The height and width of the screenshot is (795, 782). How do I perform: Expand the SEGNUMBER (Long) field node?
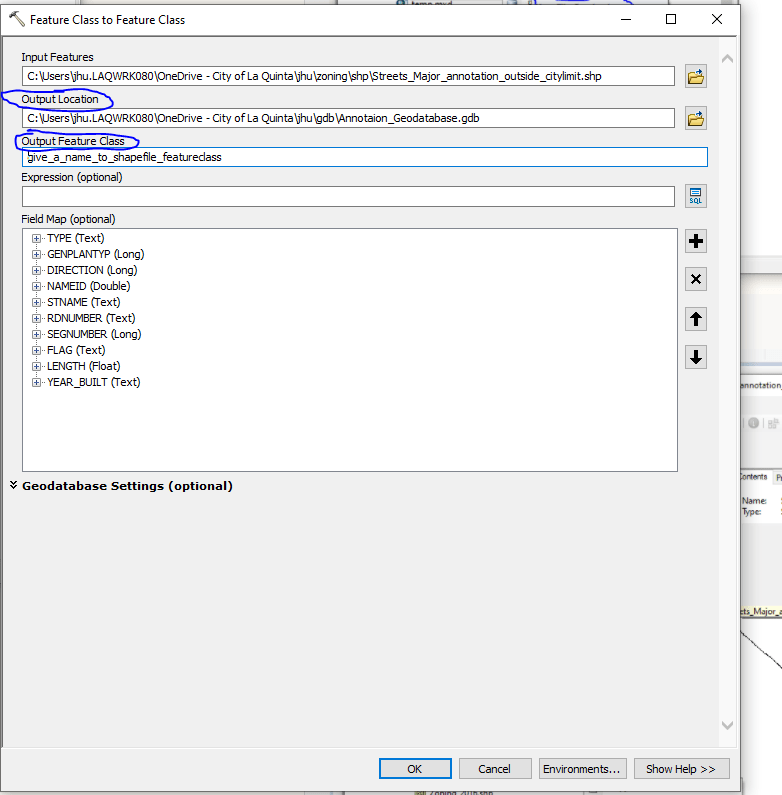point(36,334)
